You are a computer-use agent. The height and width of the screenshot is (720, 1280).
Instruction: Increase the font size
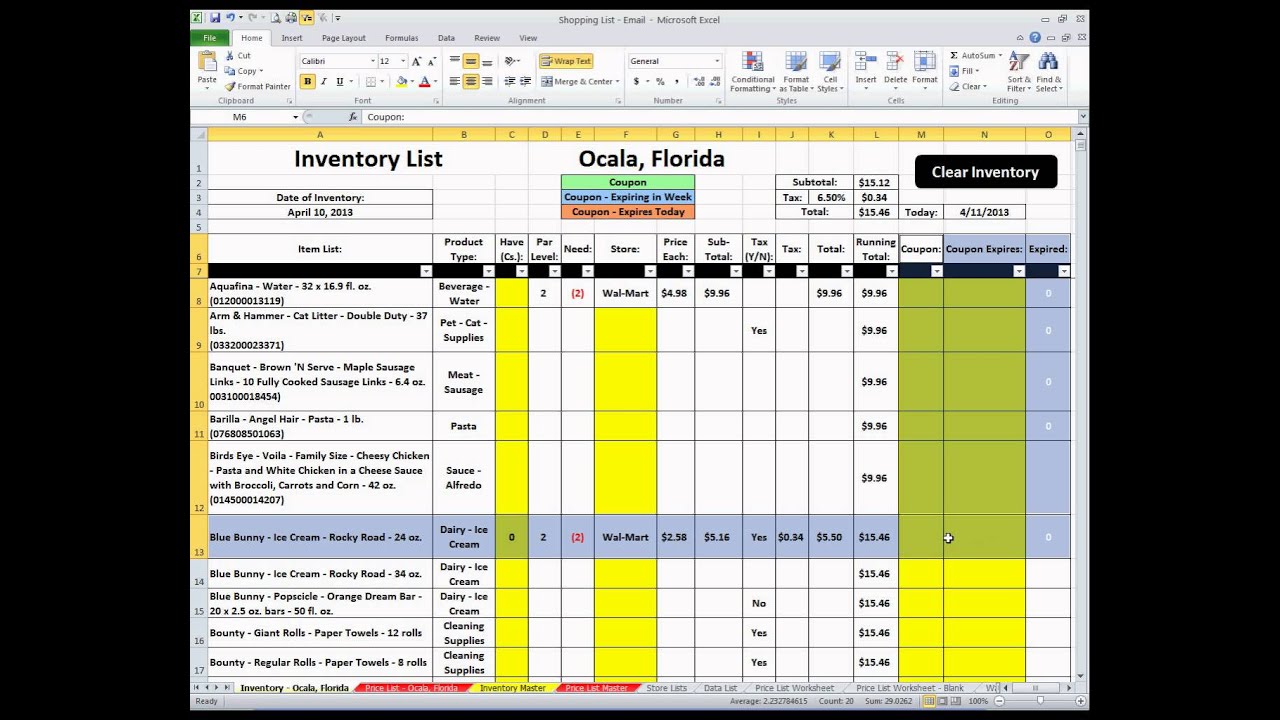(x=416, y=61)
